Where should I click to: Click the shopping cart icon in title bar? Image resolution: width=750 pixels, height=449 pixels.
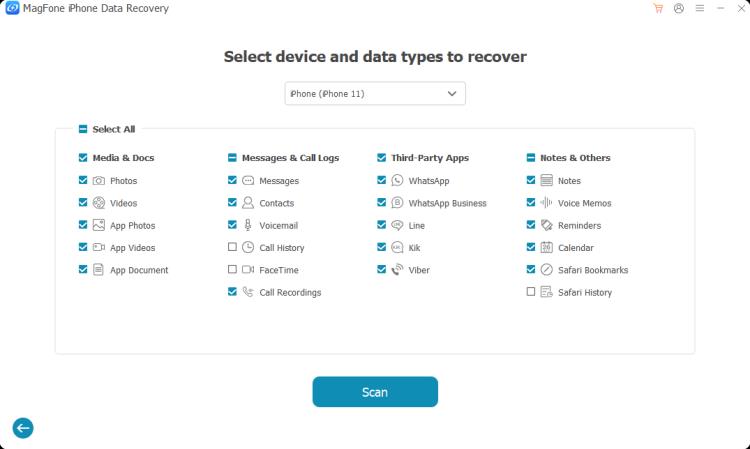pos(658,8)
